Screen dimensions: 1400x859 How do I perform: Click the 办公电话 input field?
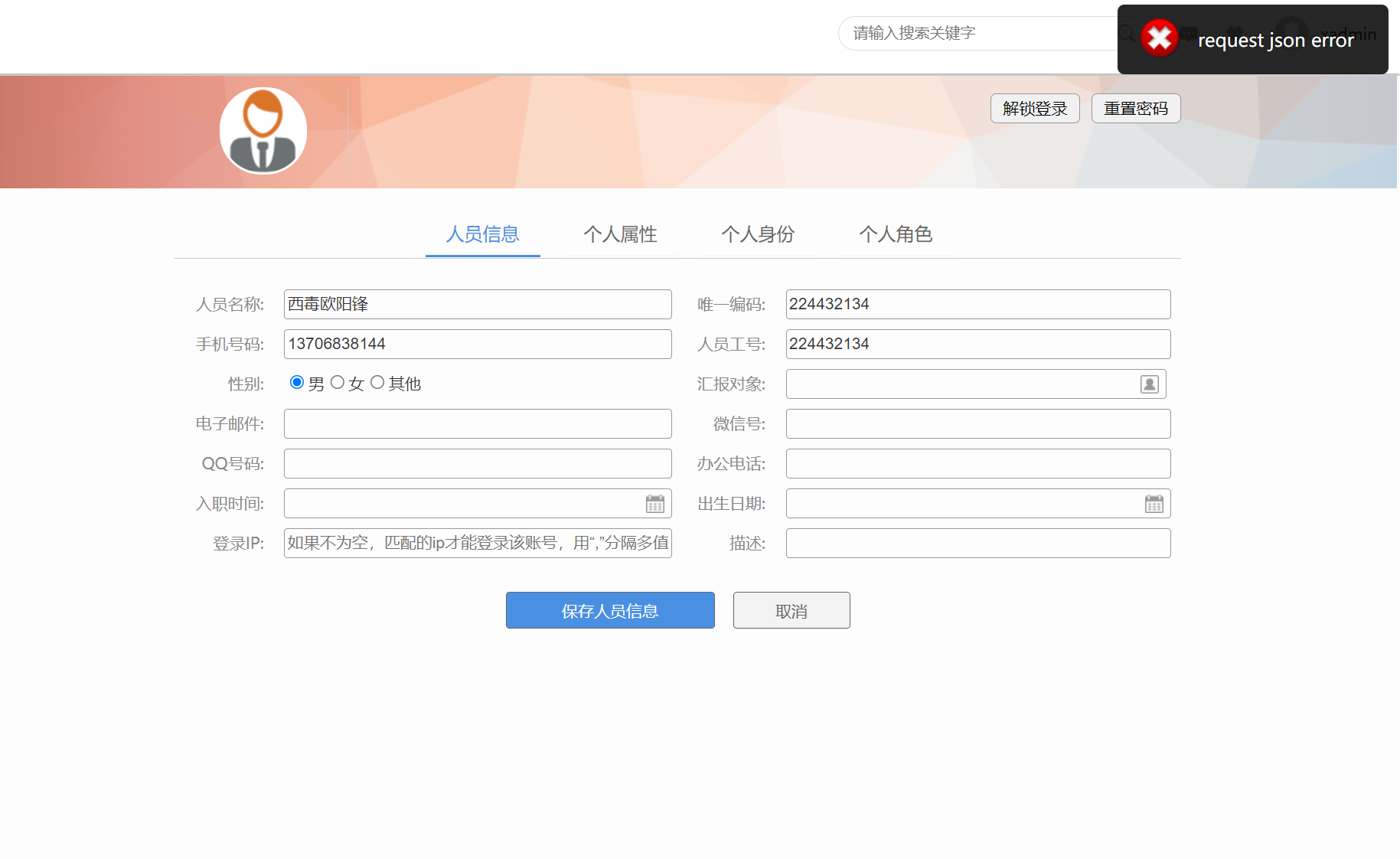tap(978, 463)
